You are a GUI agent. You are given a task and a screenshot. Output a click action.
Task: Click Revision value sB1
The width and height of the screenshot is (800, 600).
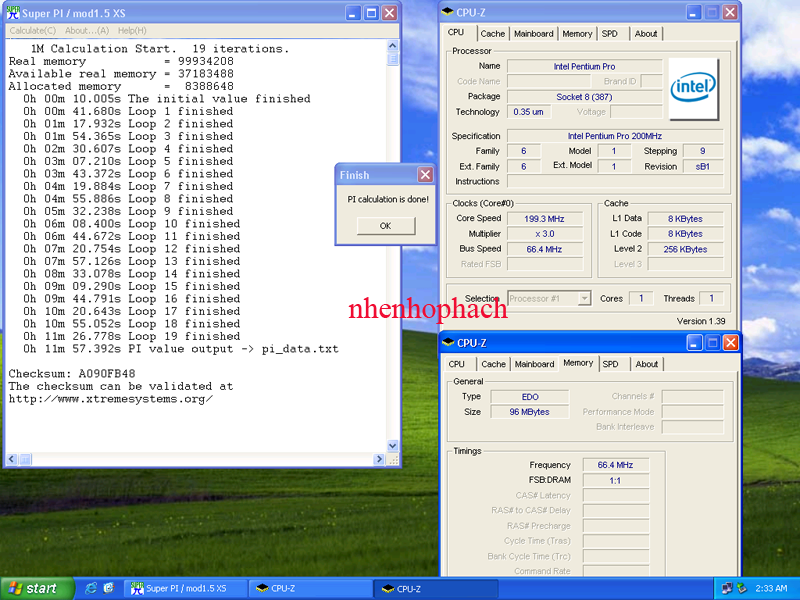point(703,166)
